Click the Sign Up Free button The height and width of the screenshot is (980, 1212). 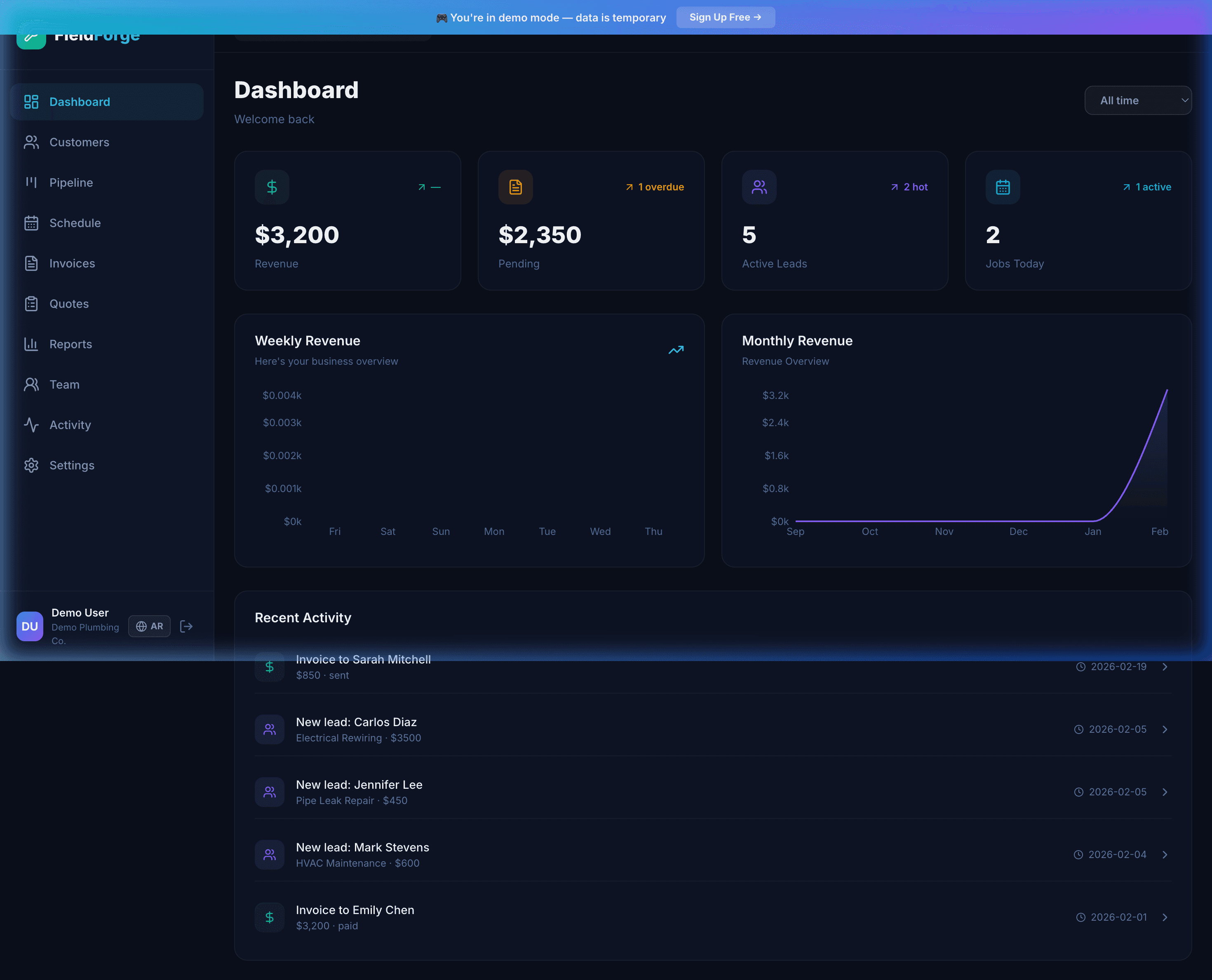pos(725,17)
